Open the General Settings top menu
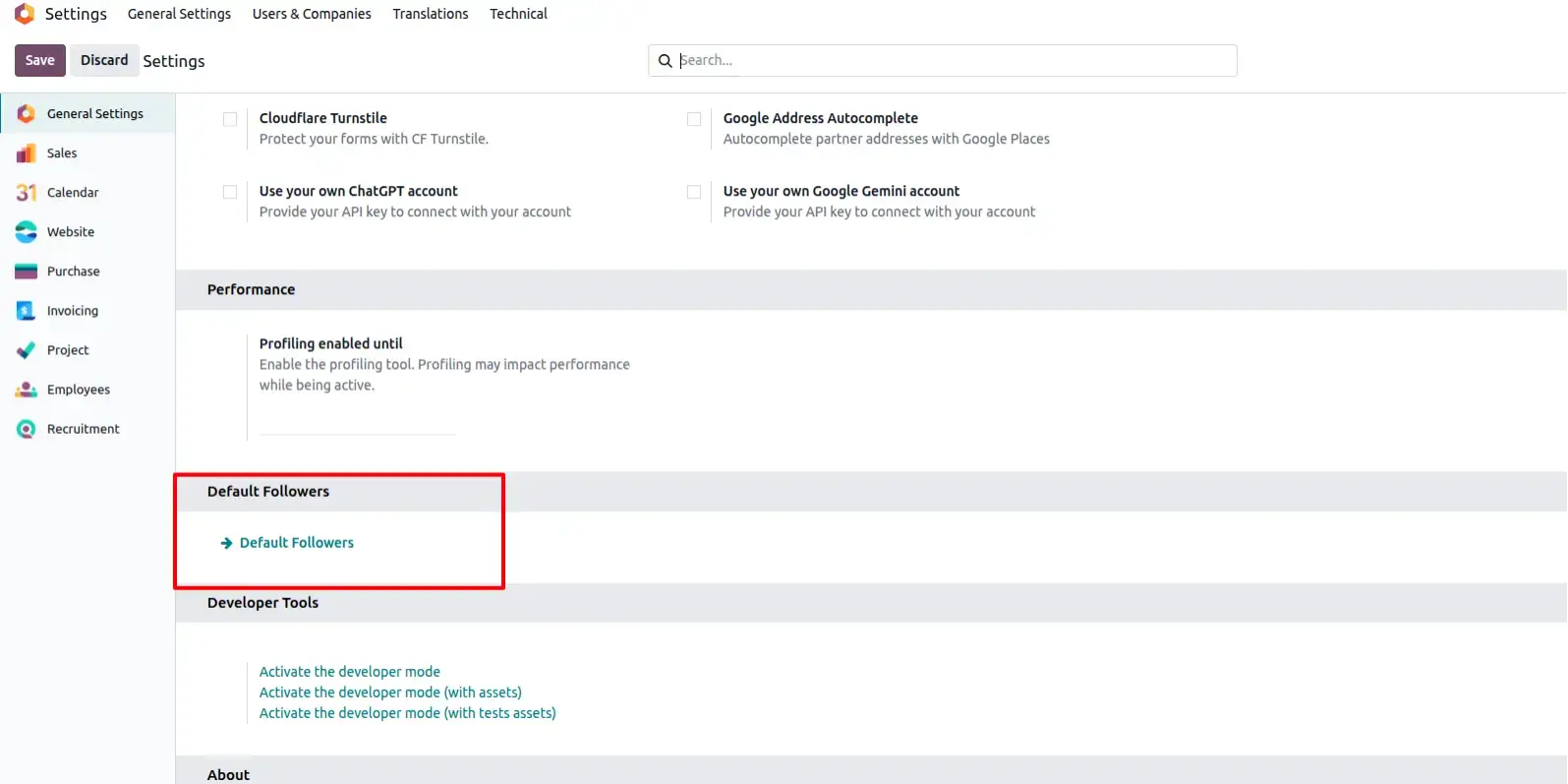This screenshot has width=1568, height=784. click(179, 14)
